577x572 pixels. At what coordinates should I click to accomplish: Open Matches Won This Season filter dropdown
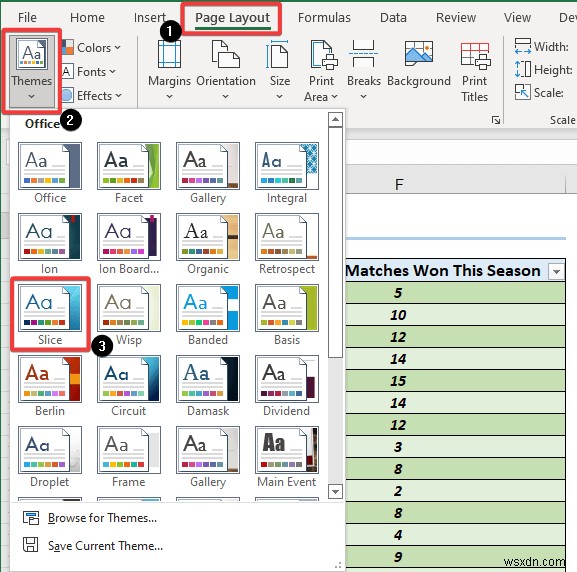tap(556, 272)
